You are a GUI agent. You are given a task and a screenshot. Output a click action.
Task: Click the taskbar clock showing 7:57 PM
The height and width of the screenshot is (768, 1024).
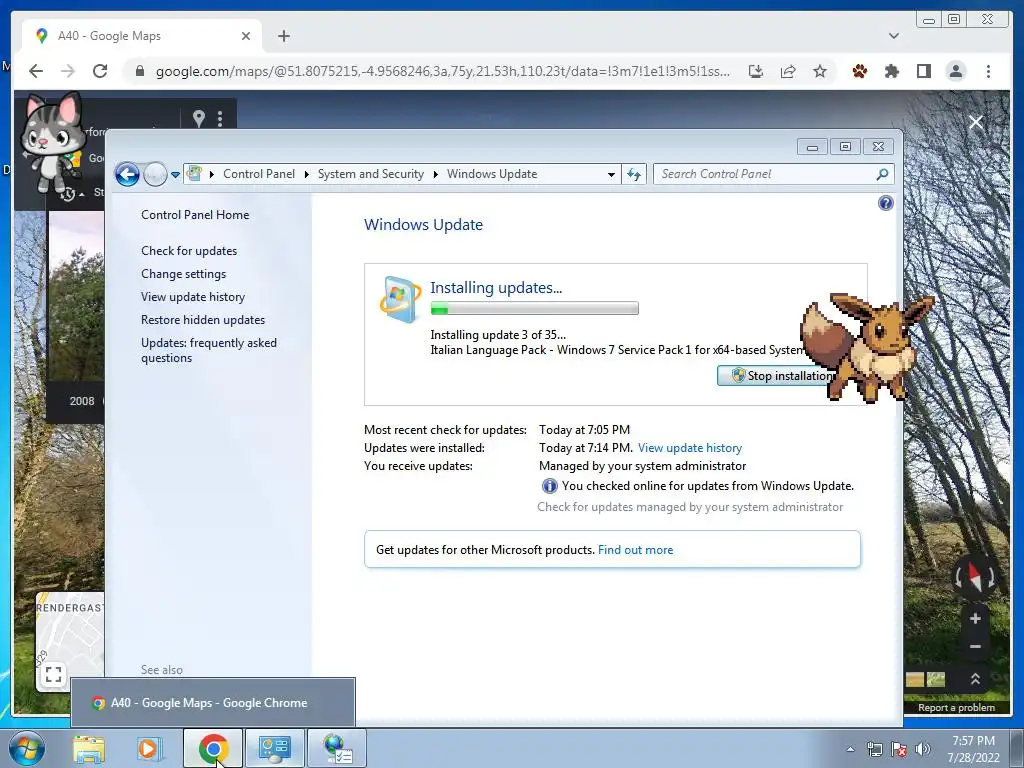click(973, 749)
